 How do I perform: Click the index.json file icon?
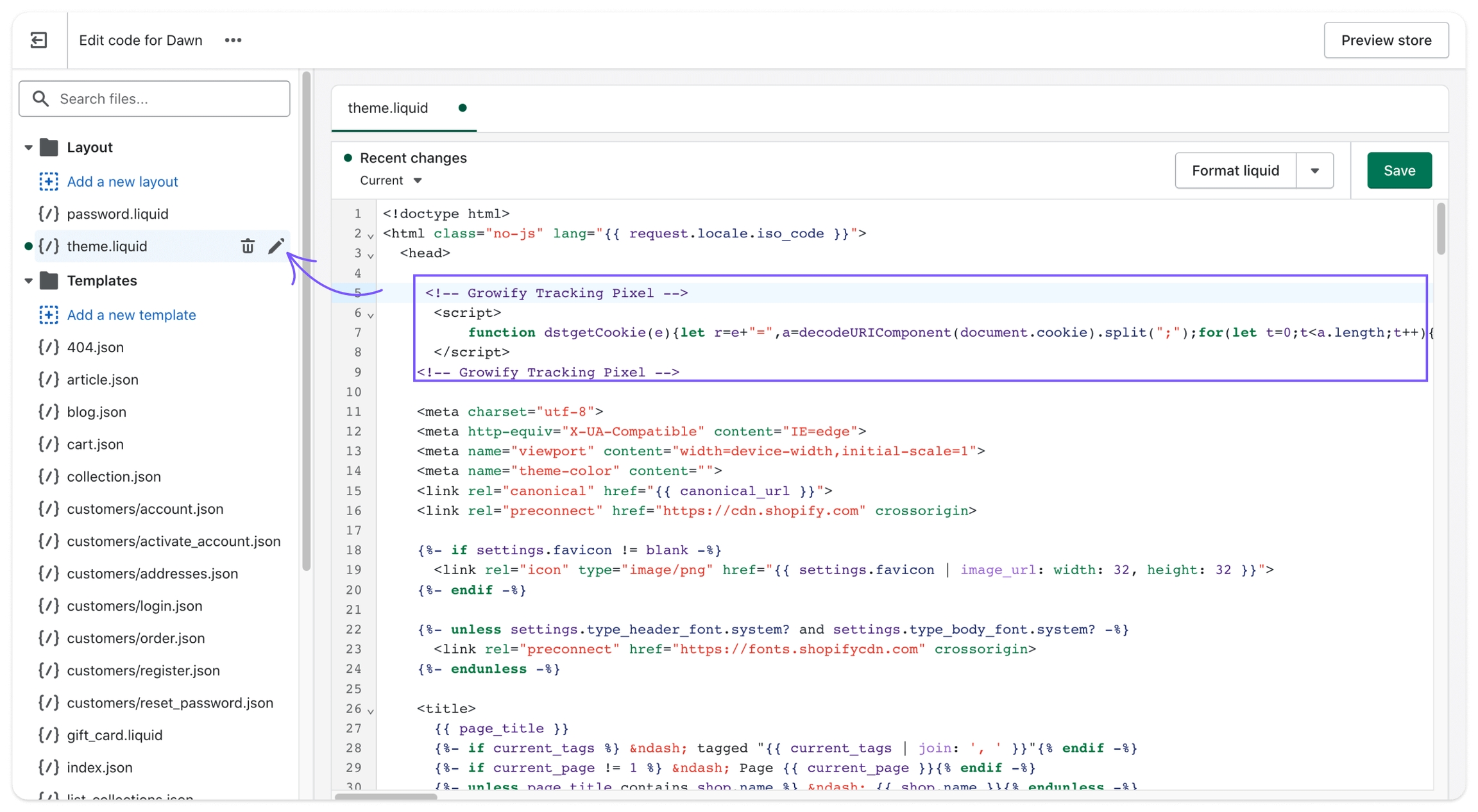click(x=49, y=767)
